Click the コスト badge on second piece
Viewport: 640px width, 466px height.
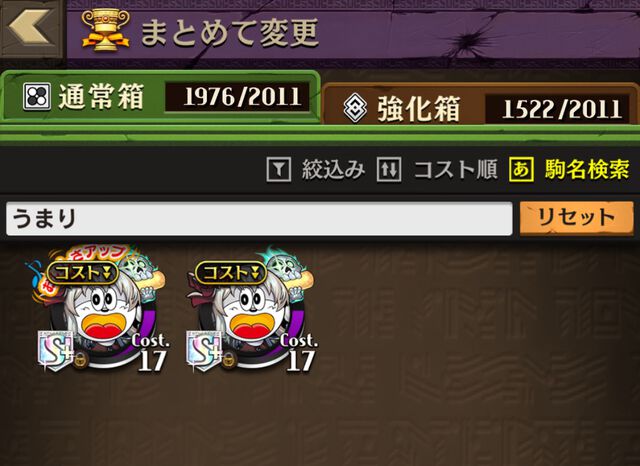point(231,273)
